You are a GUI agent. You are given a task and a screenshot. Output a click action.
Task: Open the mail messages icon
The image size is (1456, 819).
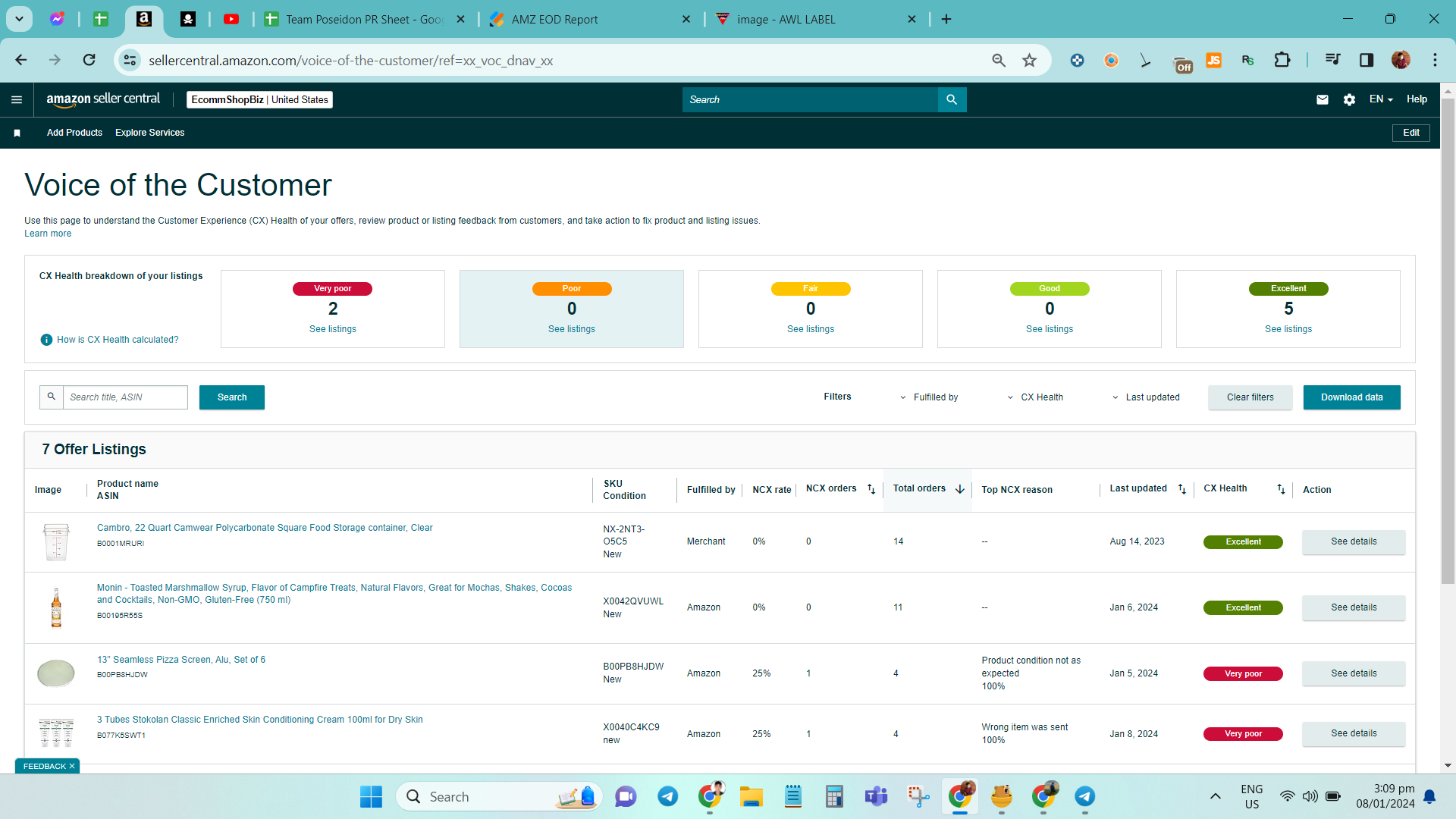pos(1323,99)
